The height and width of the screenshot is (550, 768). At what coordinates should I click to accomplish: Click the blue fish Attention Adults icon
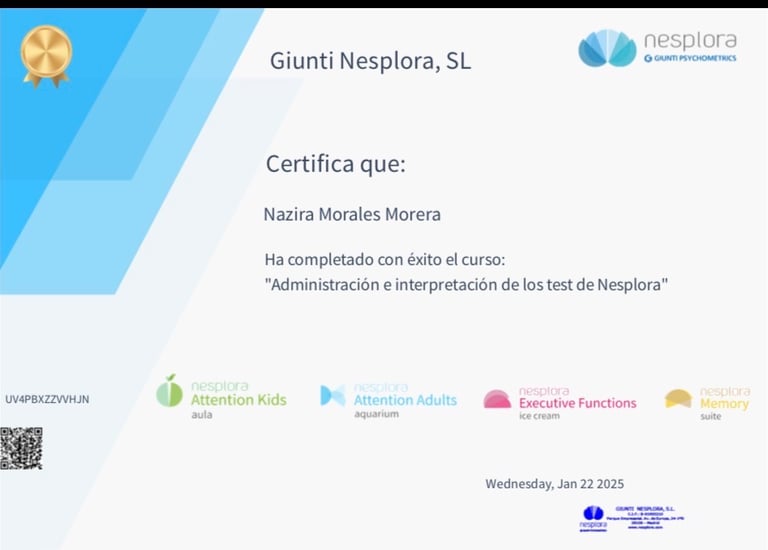click(333, 396)
